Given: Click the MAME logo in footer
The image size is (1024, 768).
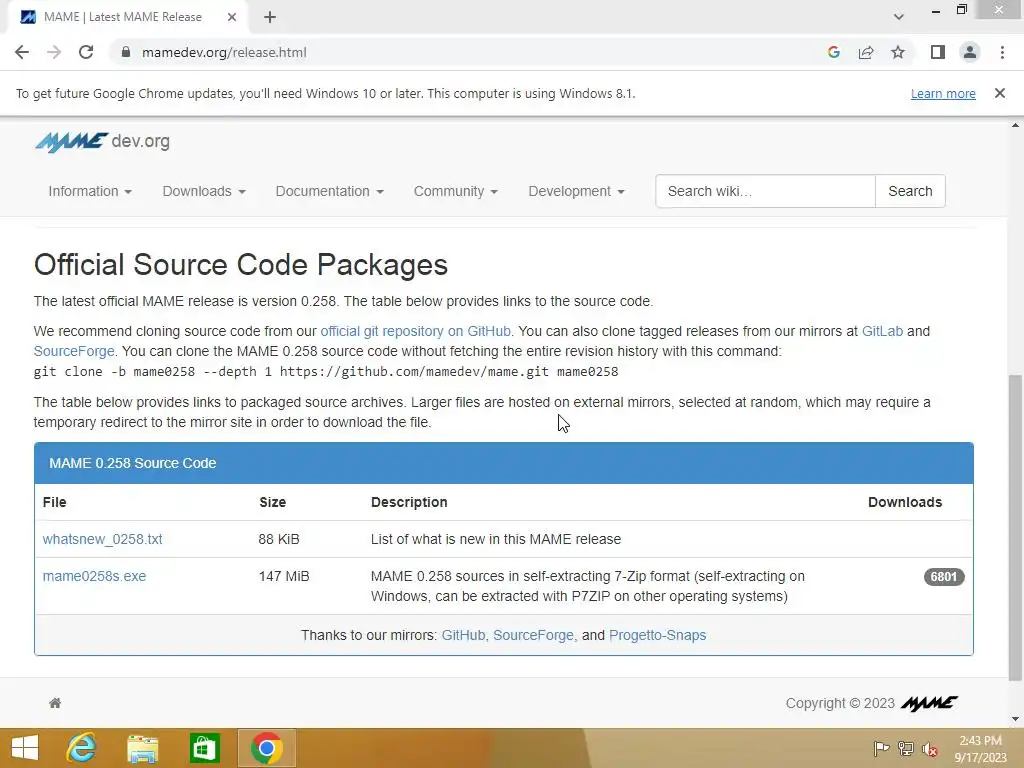Looking at the screenshot, I should 929,703.
